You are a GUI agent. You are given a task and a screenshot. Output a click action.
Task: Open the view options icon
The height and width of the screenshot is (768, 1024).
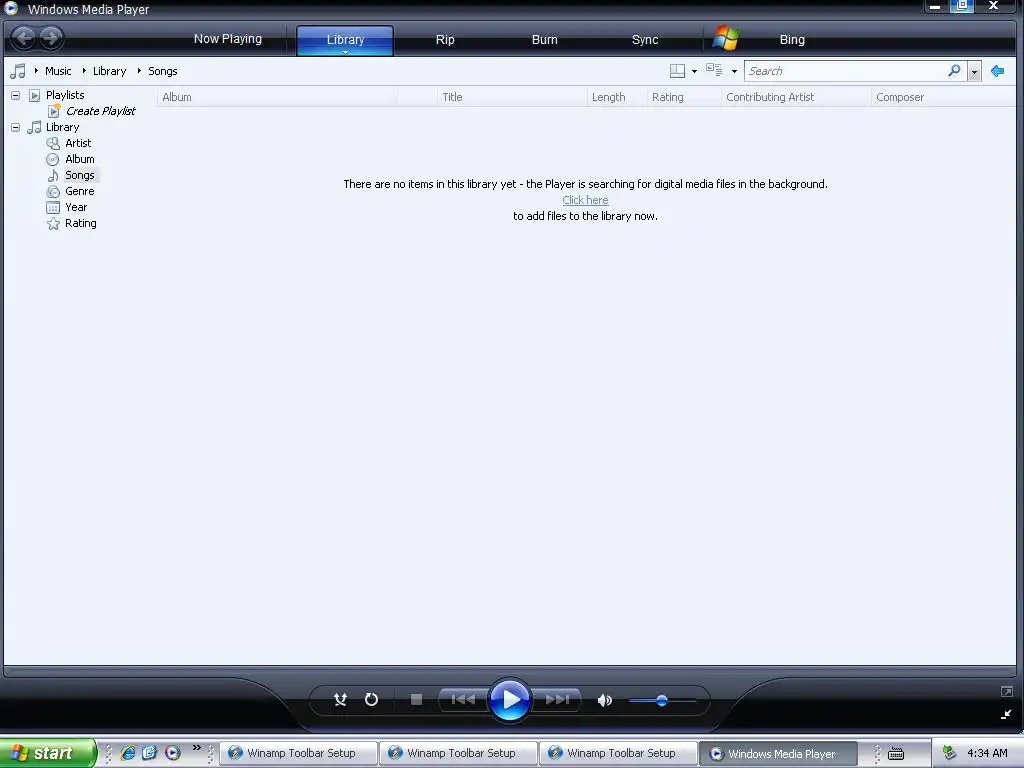click(x=714, y=71)
